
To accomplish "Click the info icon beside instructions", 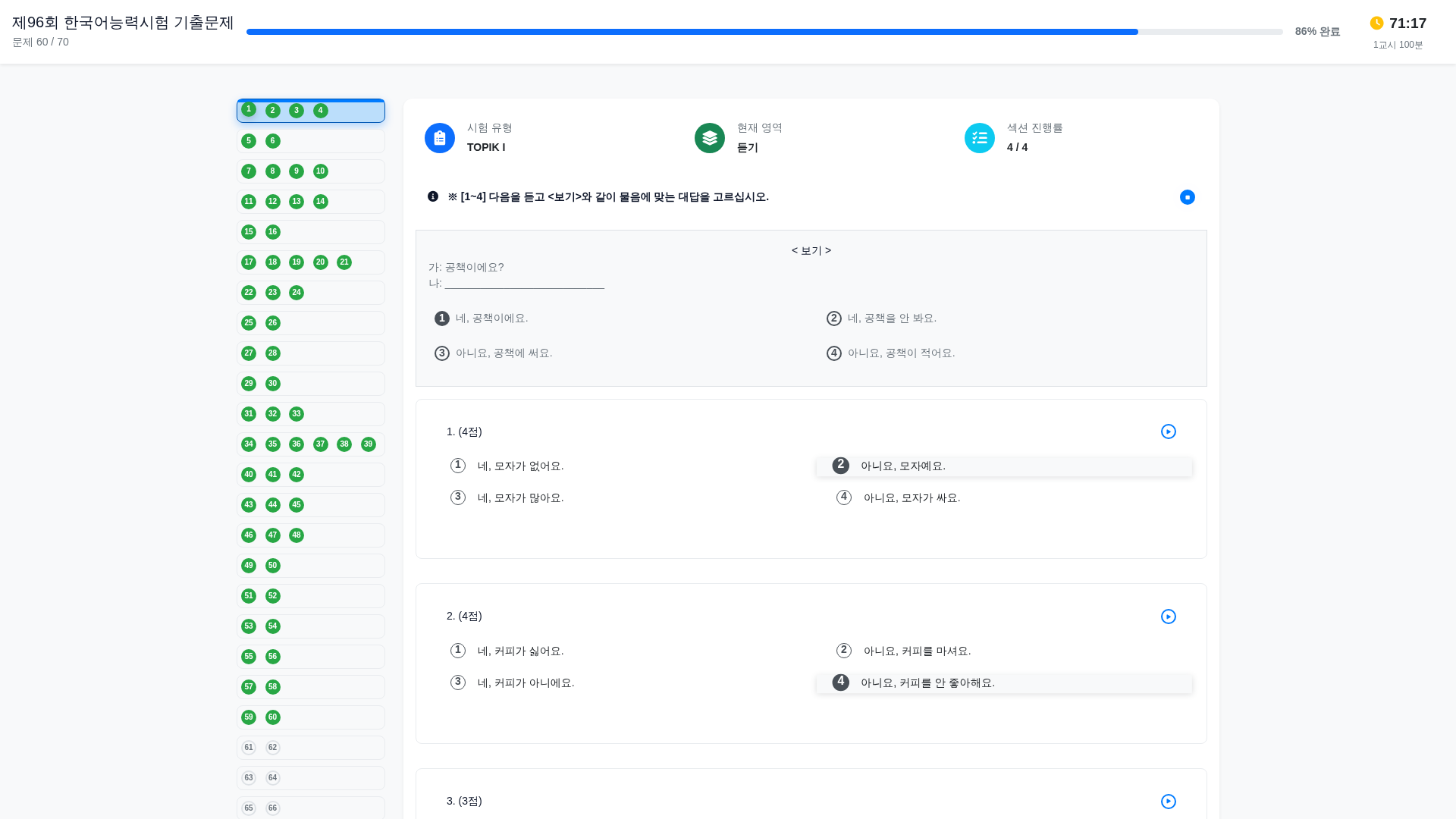I will pos(433,196).
